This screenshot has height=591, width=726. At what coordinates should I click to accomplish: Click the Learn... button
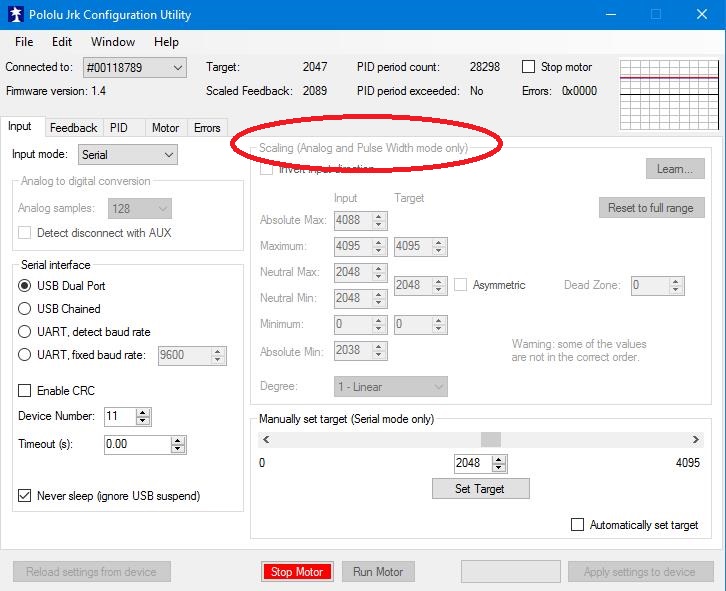pos(675,169)
